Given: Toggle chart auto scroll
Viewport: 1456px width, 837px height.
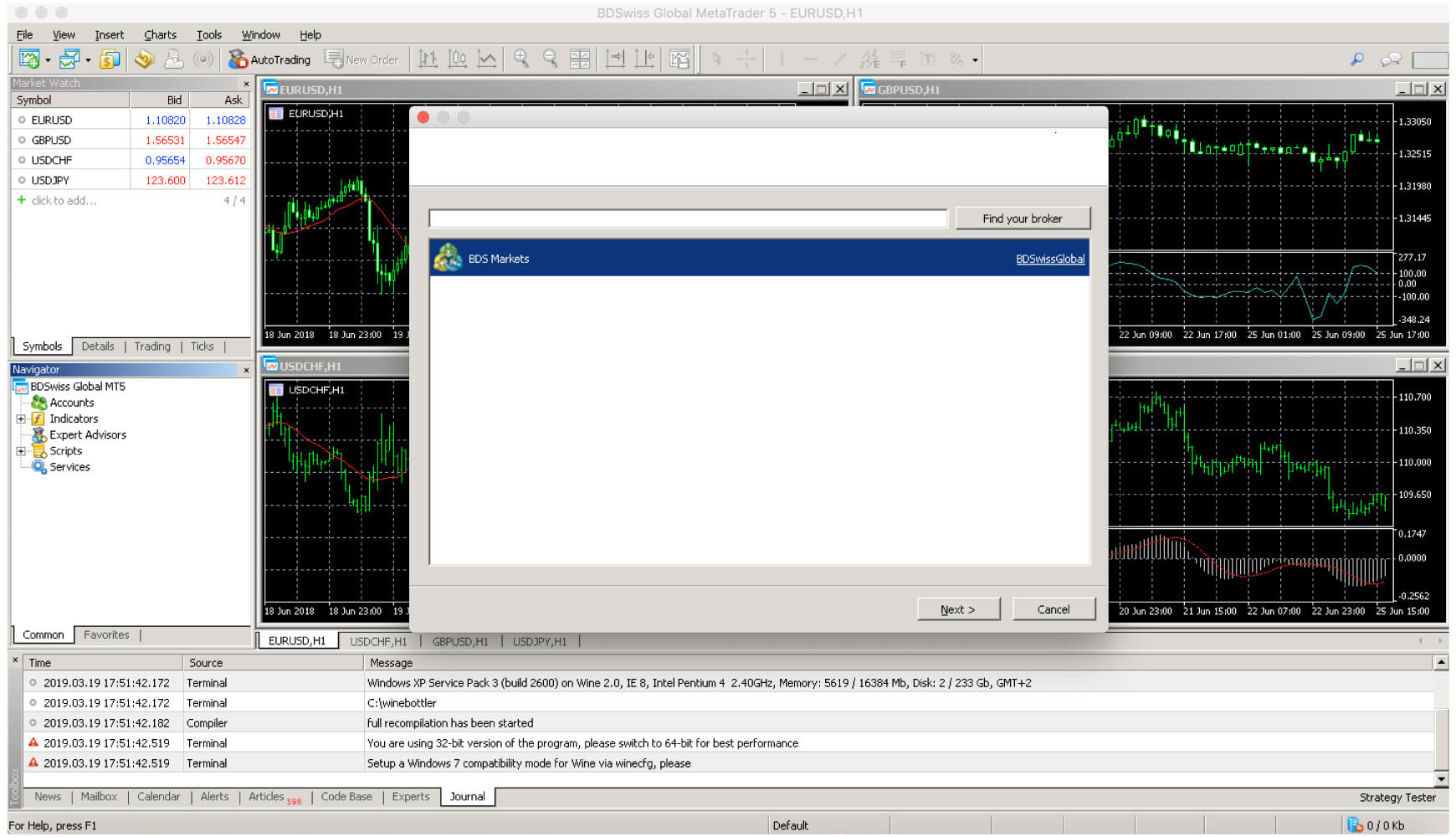Looking at the screenshot, I should [616, 59].
